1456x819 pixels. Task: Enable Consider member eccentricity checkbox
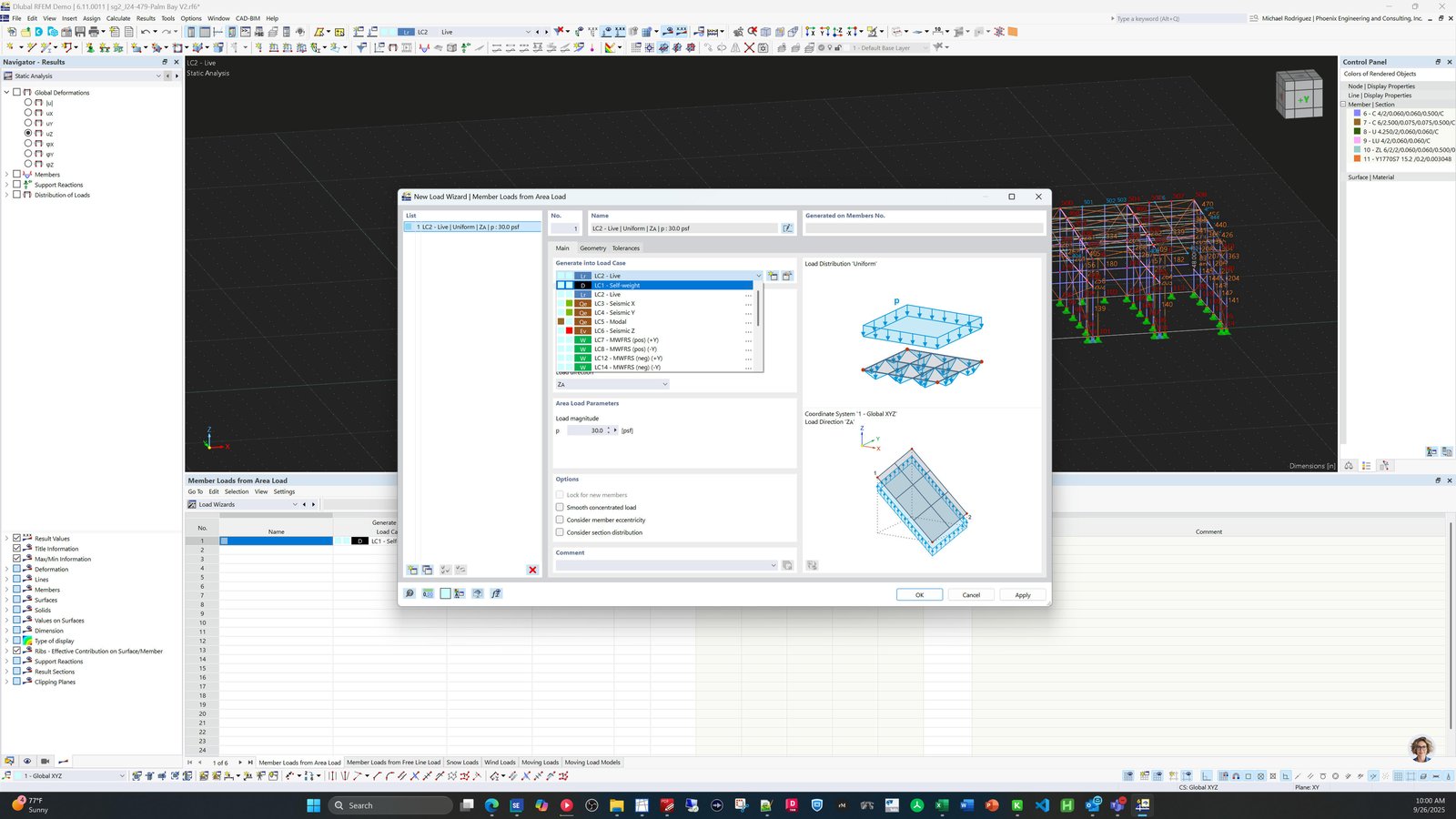(x=560, y=520)
